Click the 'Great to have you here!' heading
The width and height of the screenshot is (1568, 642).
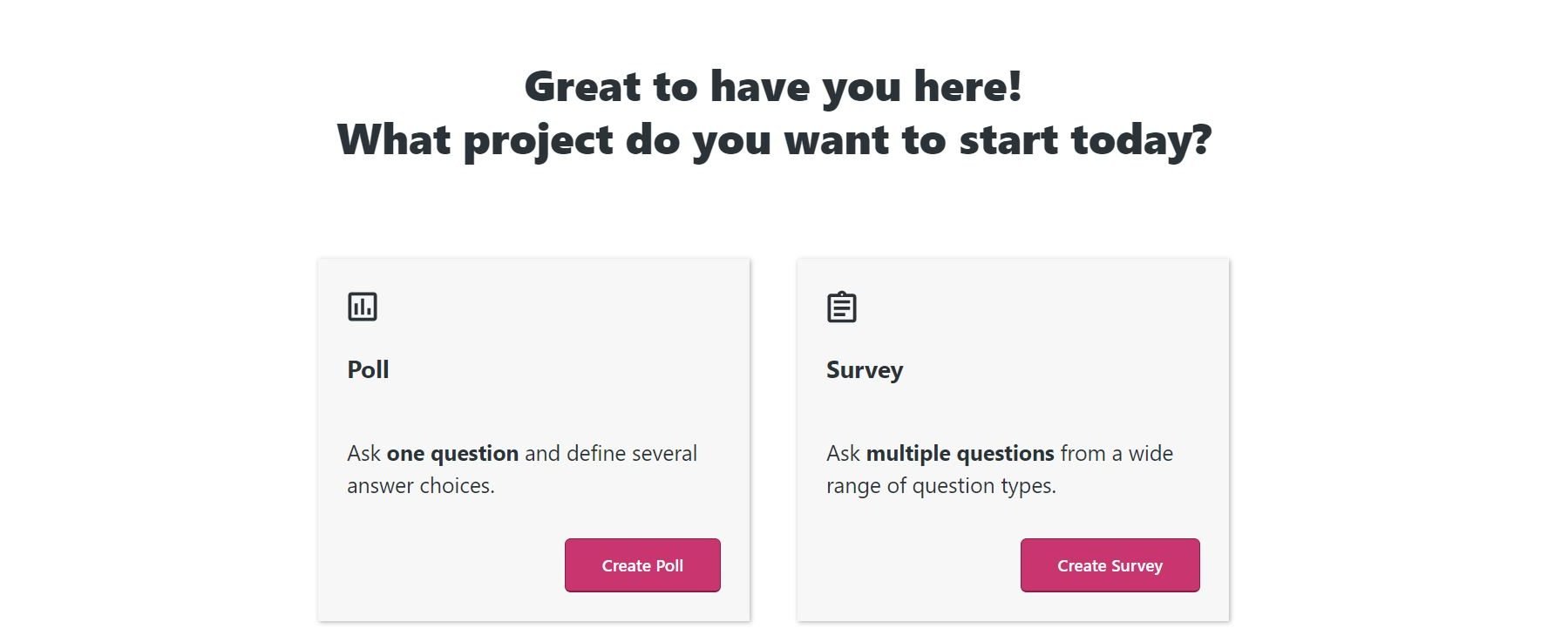pos(775,85)
